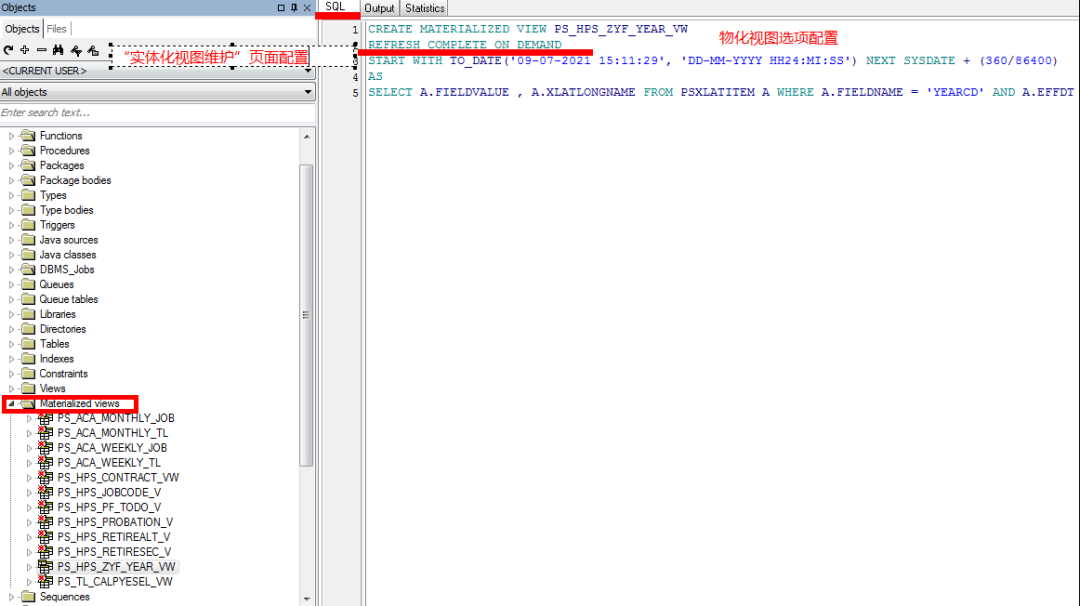Switch to the Files tab
This screenshot has height=606, width=1080.
[56, 29]
